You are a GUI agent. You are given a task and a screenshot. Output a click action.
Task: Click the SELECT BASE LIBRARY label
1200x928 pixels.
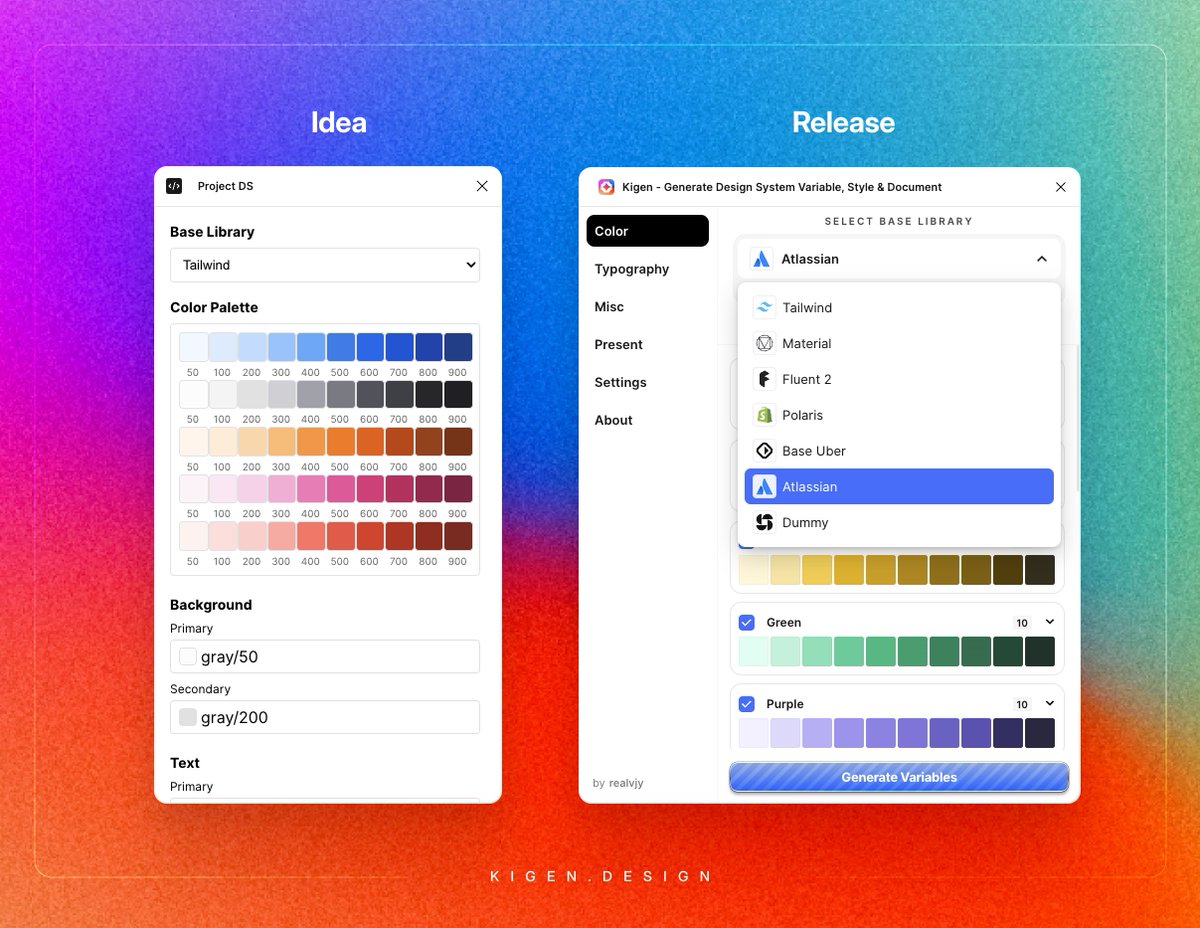pyautogui.click(x=898, y=222)
